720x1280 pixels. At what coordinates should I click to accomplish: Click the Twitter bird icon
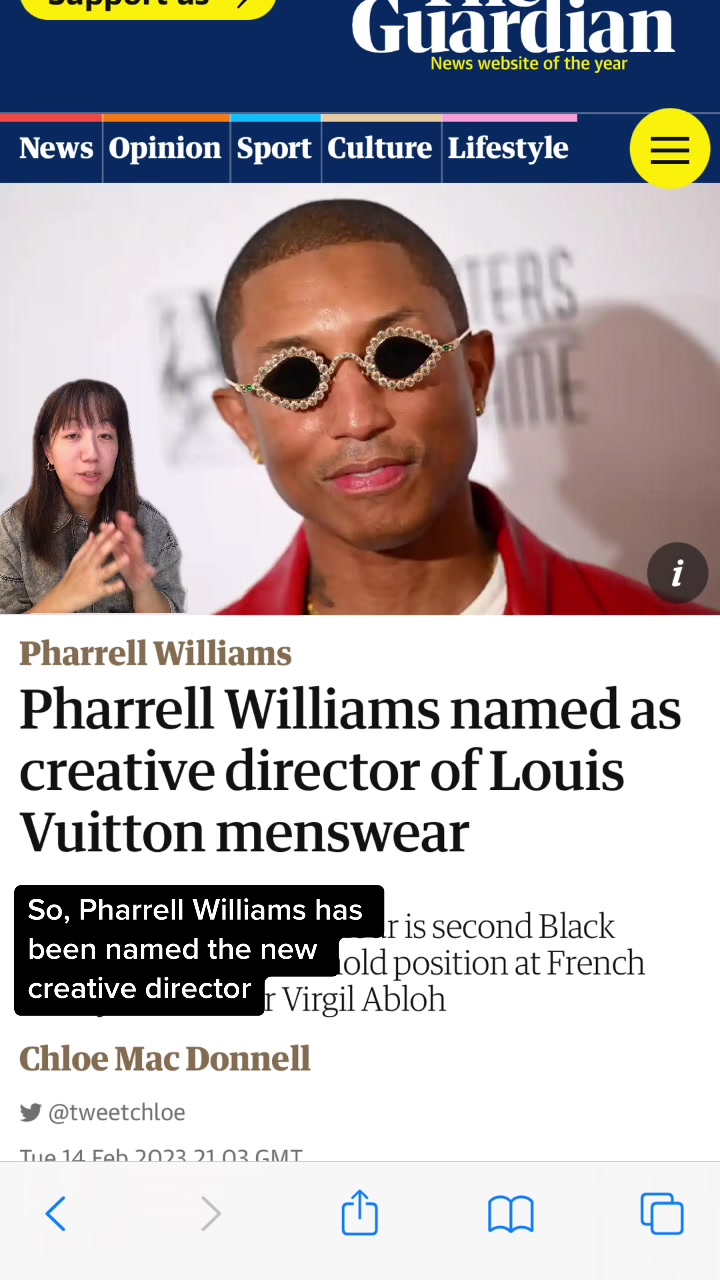point(30,1112)
